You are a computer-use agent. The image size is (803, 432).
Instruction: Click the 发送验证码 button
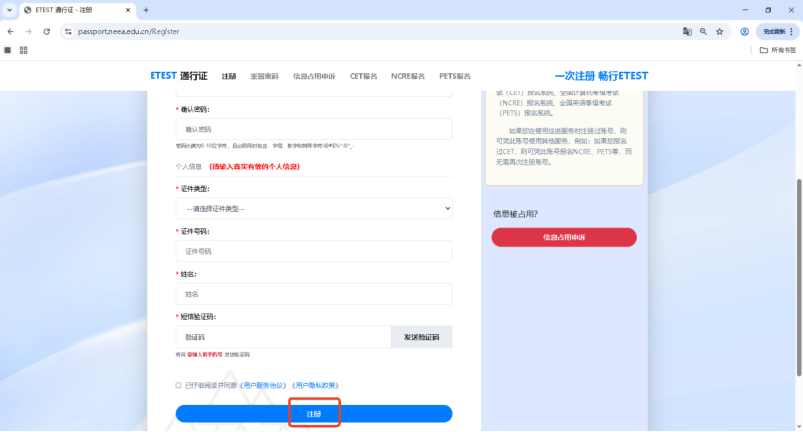[x=421, y=337]
